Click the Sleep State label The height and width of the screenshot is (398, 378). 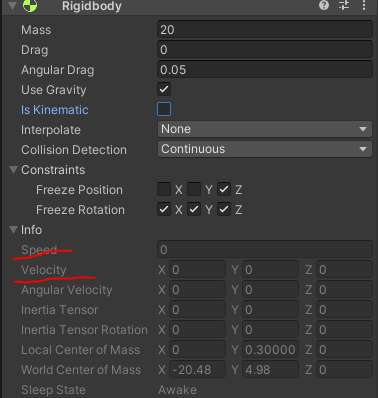[53, 390]
